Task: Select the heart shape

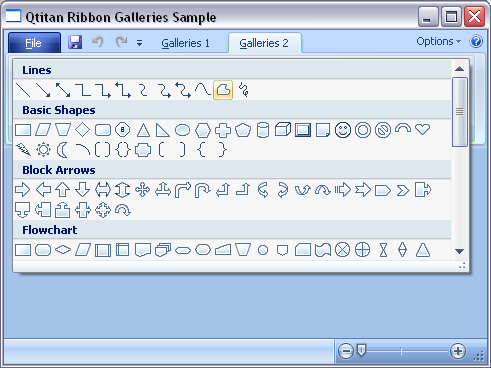Action: click(x=423, y=129)
